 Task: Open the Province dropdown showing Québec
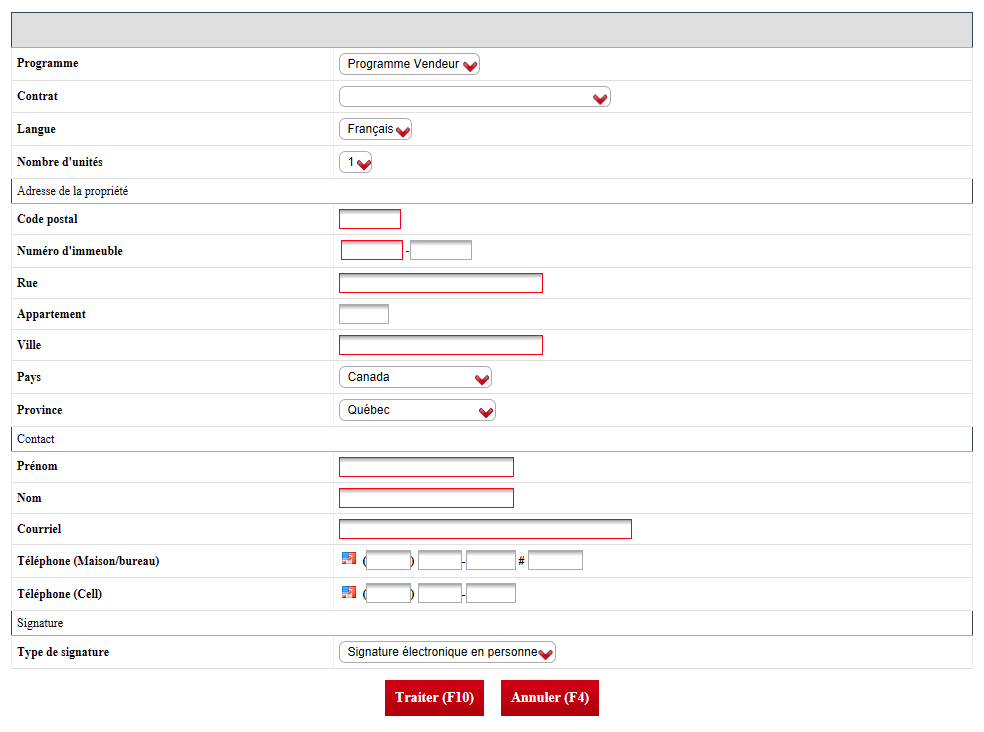pyautogui.click(x=417, y=410)
